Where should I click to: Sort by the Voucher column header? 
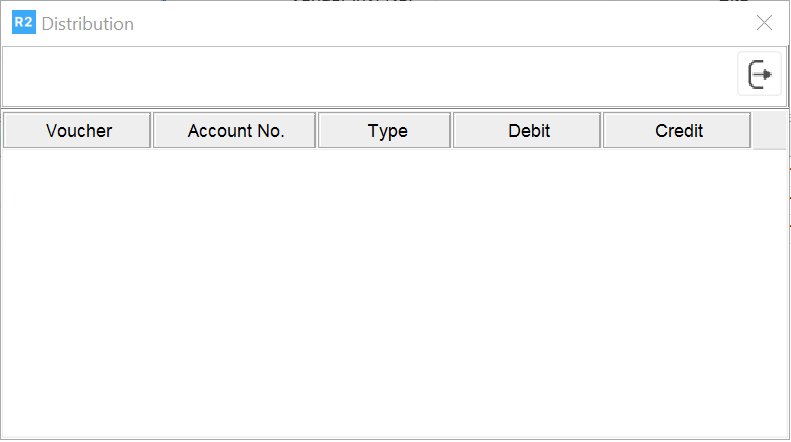[x=78, y=131]
